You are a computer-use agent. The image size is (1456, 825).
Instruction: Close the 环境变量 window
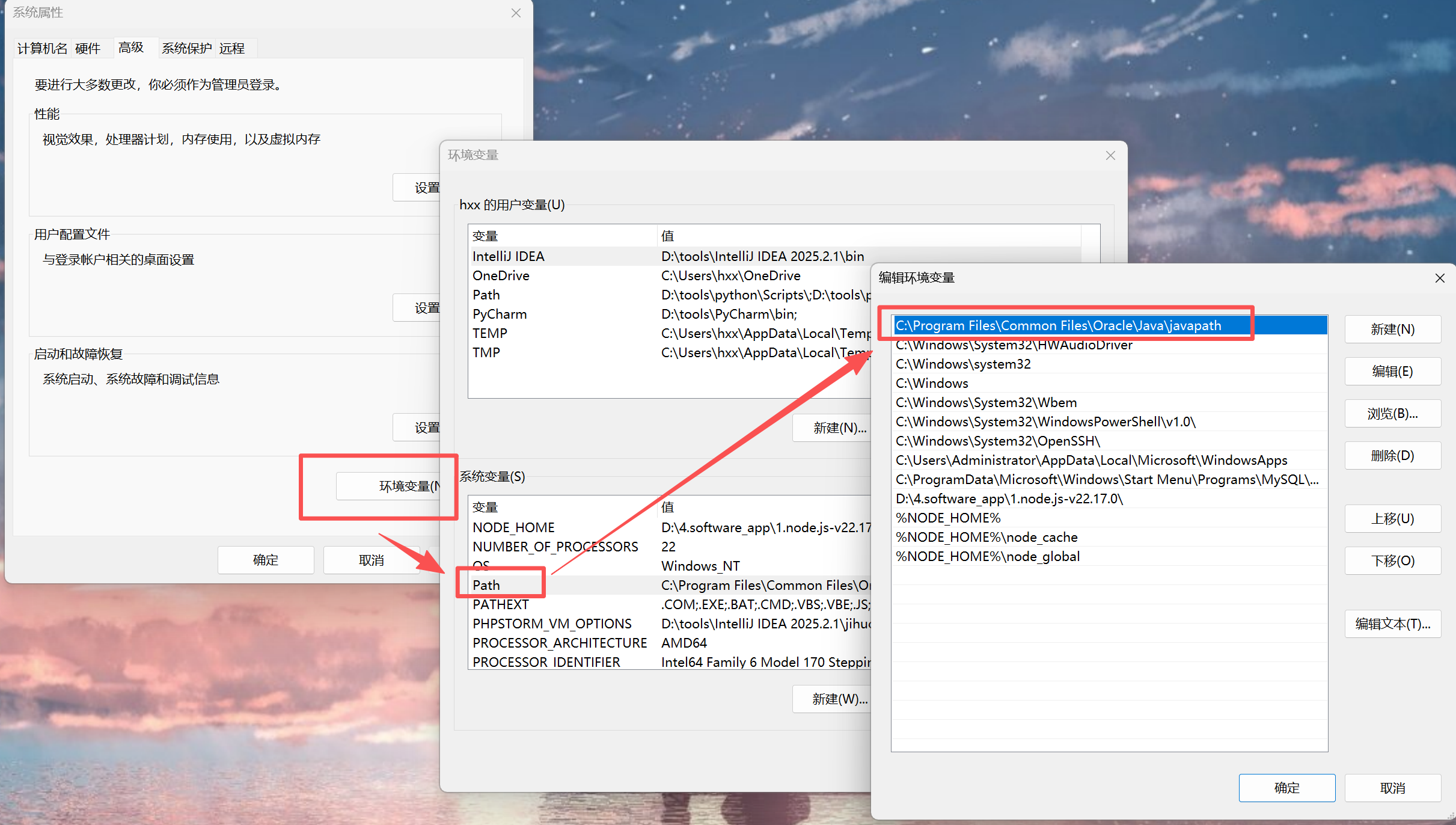click(1110, 156)
